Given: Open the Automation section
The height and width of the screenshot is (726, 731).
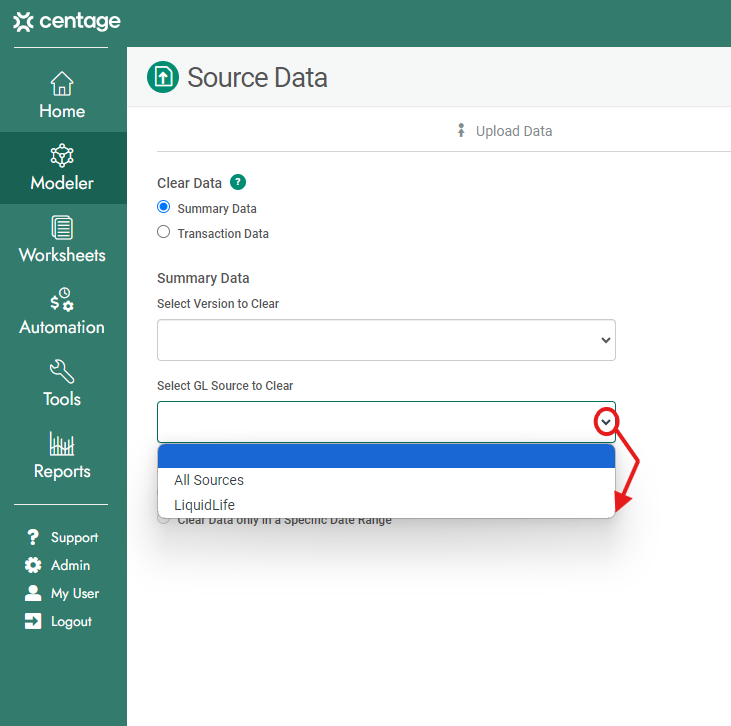Looking at the screenshot, I should click(x=62, y=312).
